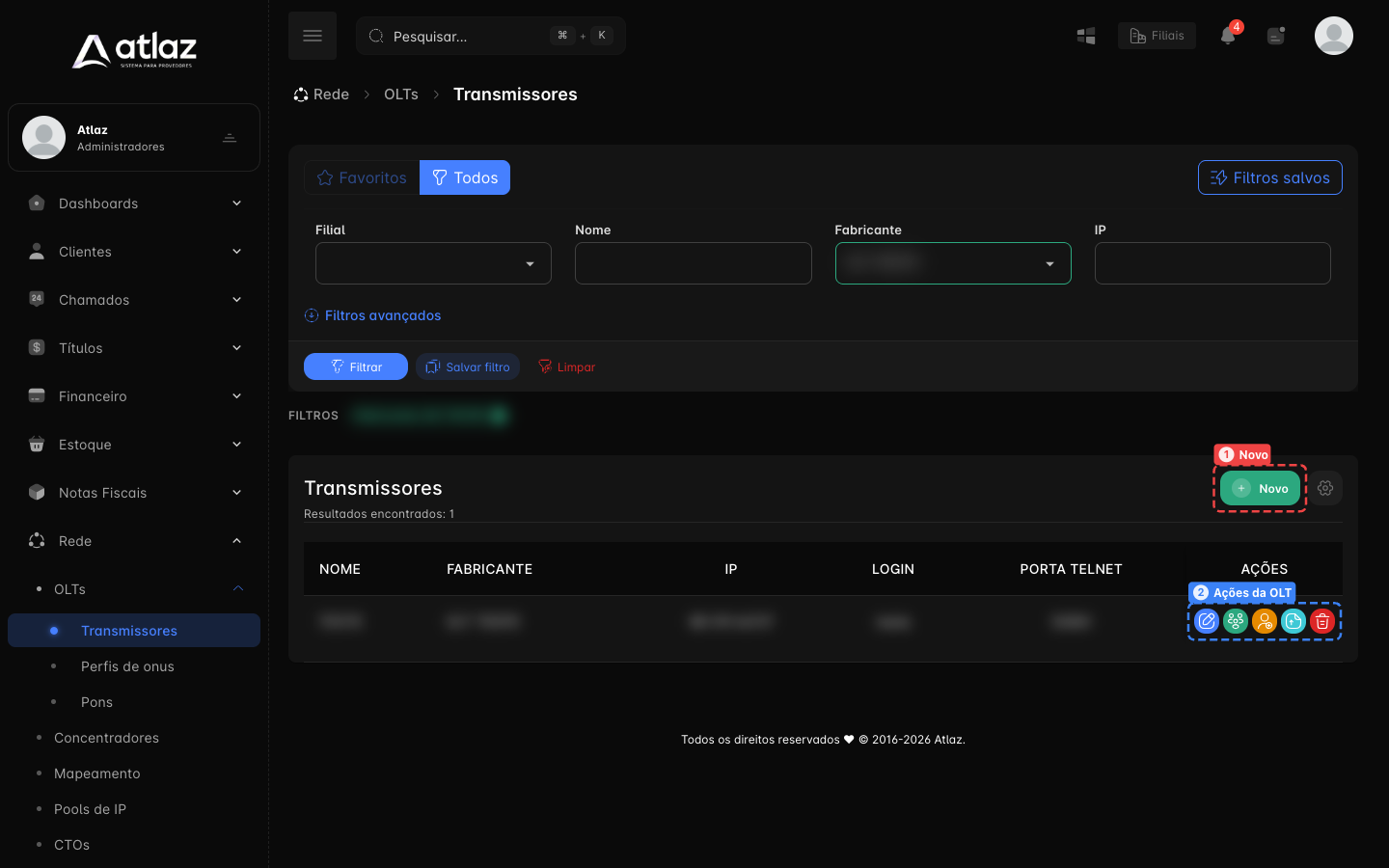Open Transmissores in the sidebar
1389x868 pixels.
(134, 631)
